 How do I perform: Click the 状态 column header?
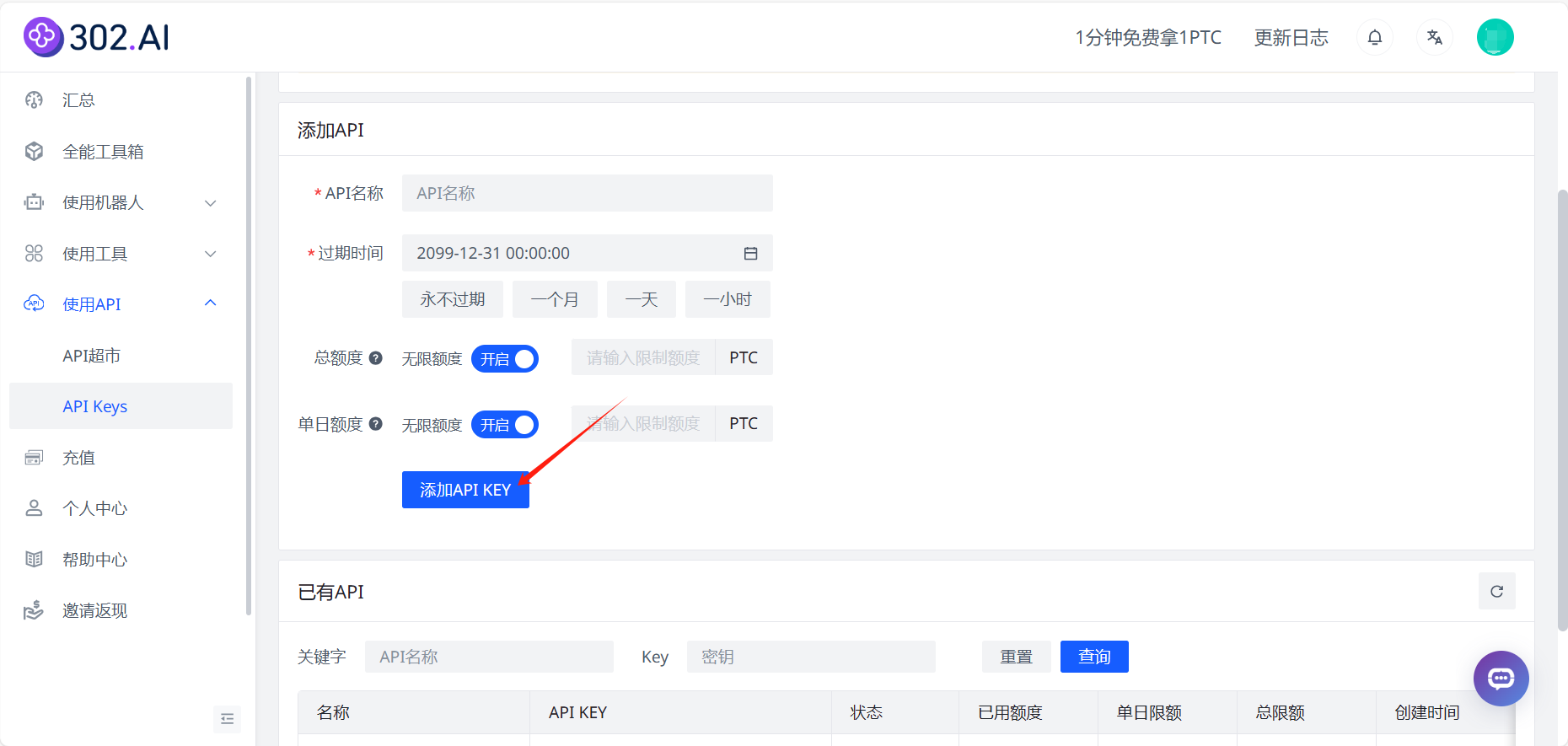895,712
